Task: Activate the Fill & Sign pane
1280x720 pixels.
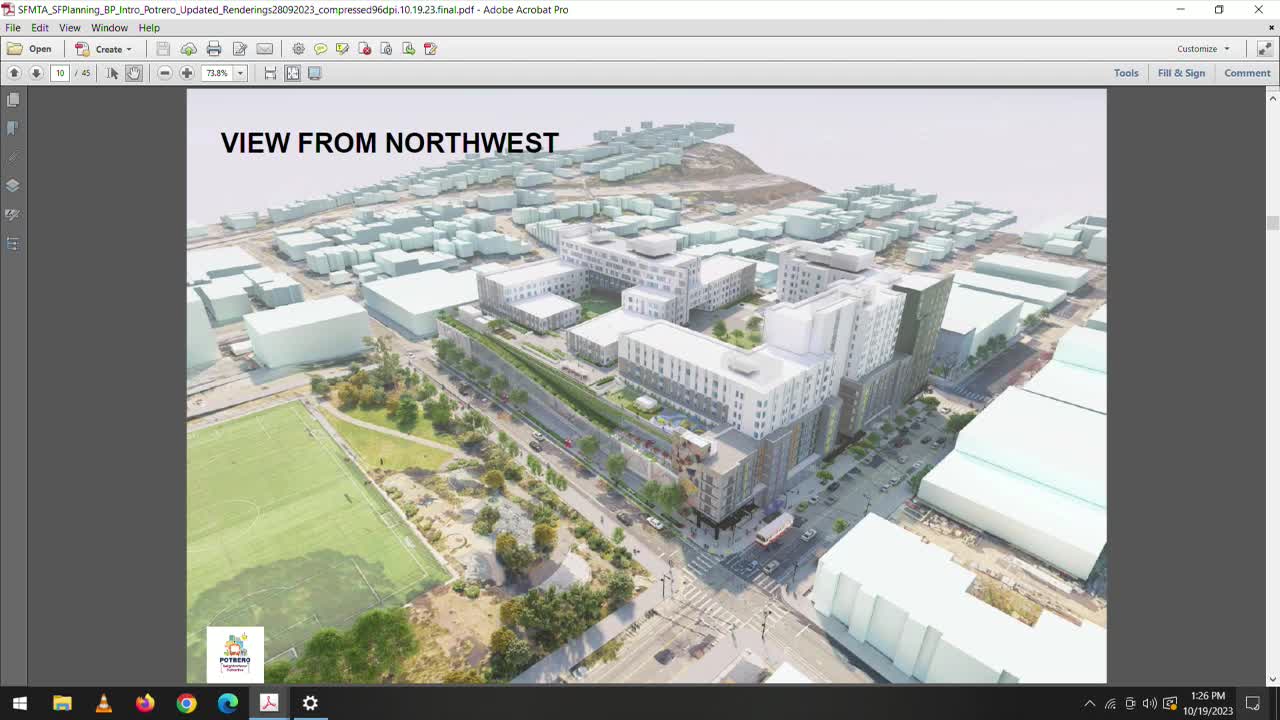Action: point(1182,72)
